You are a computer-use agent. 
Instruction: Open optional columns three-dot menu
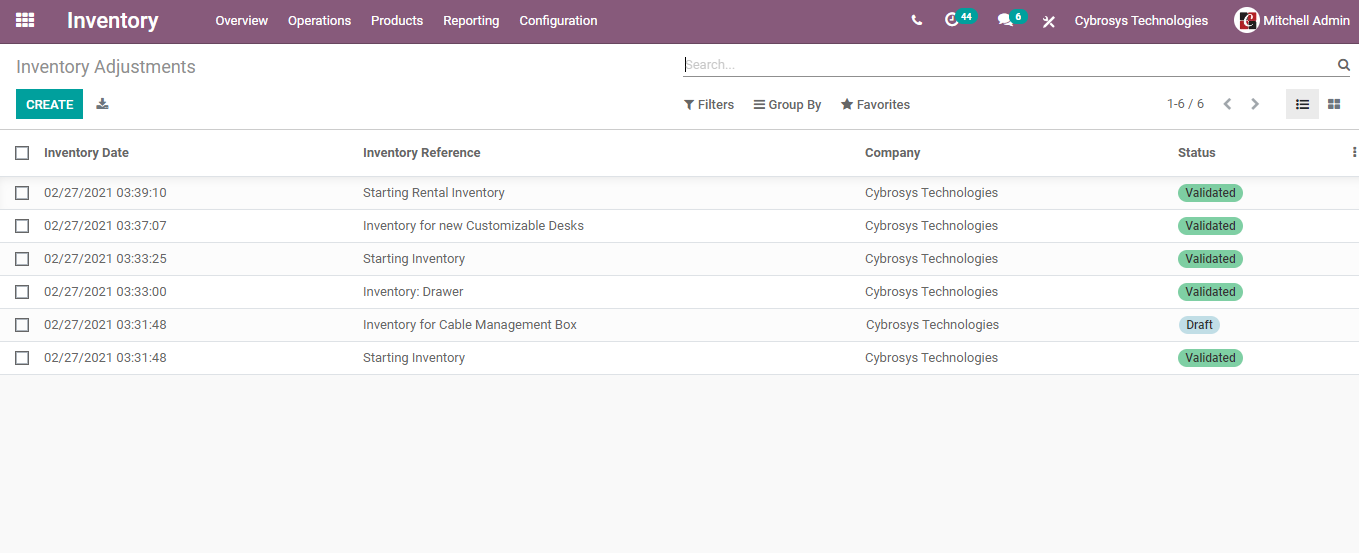point(1354,153)
